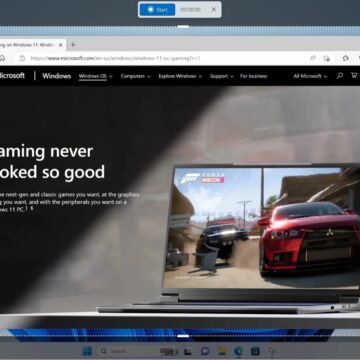360x360 pixels.
Task: Click the Windows brand link
Action: [57, 76]
